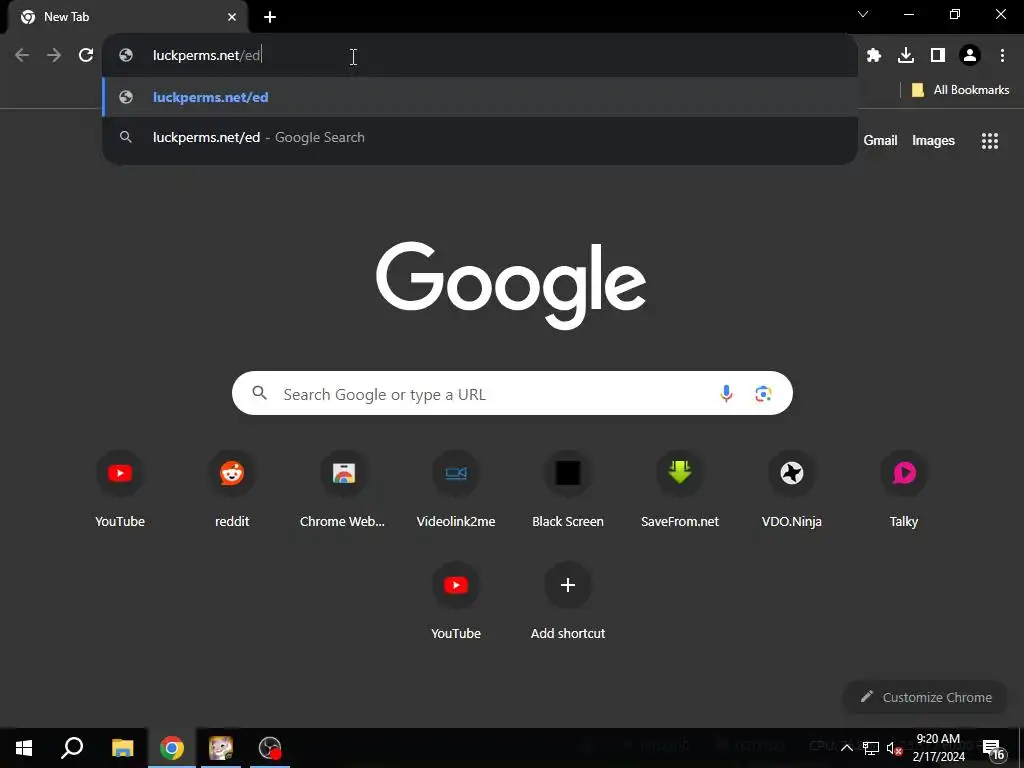Open the OBS Studio taskbar icon
The width and height of the screenshot is (1024, 768).
click(270, 748)
